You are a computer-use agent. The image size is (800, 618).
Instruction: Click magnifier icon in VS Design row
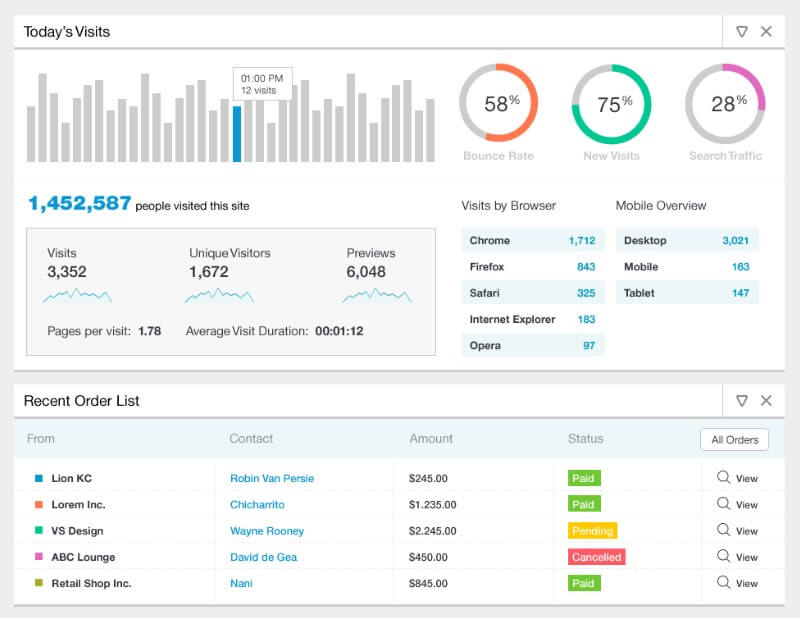click(723, 530)
